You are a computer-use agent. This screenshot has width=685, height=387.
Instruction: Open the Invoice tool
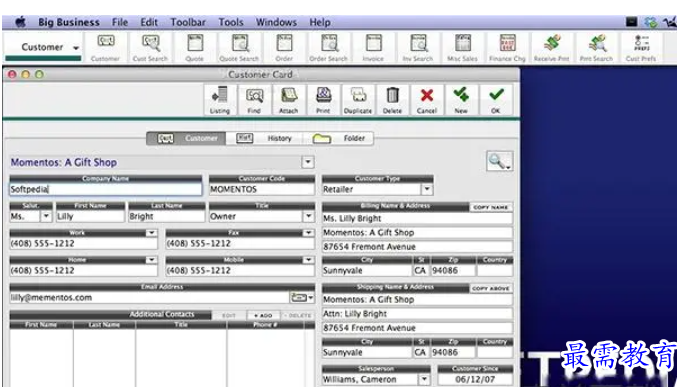374,48
